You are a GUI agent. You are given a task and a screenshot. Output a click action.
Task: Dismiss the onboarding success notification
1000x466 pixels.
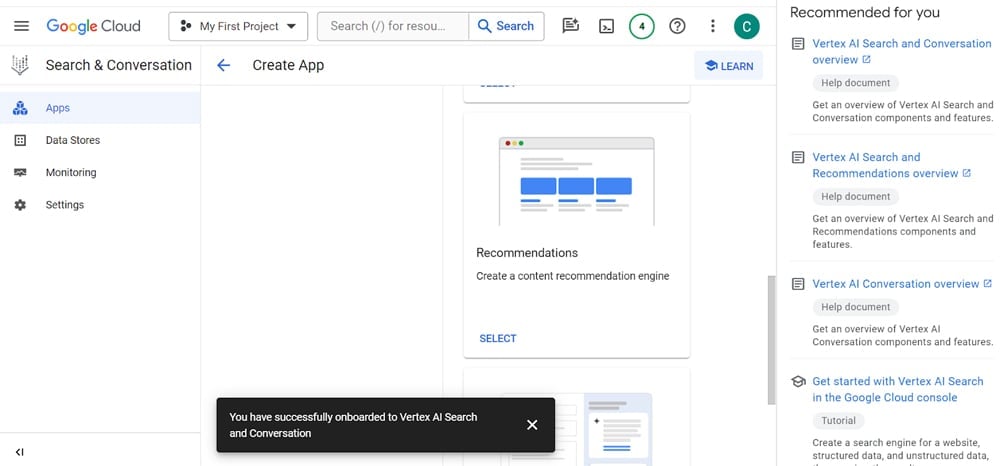coord(532,425)
